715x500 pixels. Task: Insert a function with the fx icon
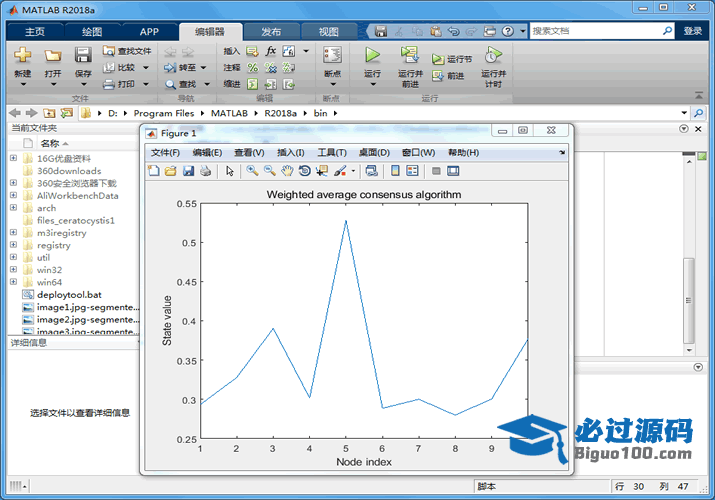tap(270, 51)
